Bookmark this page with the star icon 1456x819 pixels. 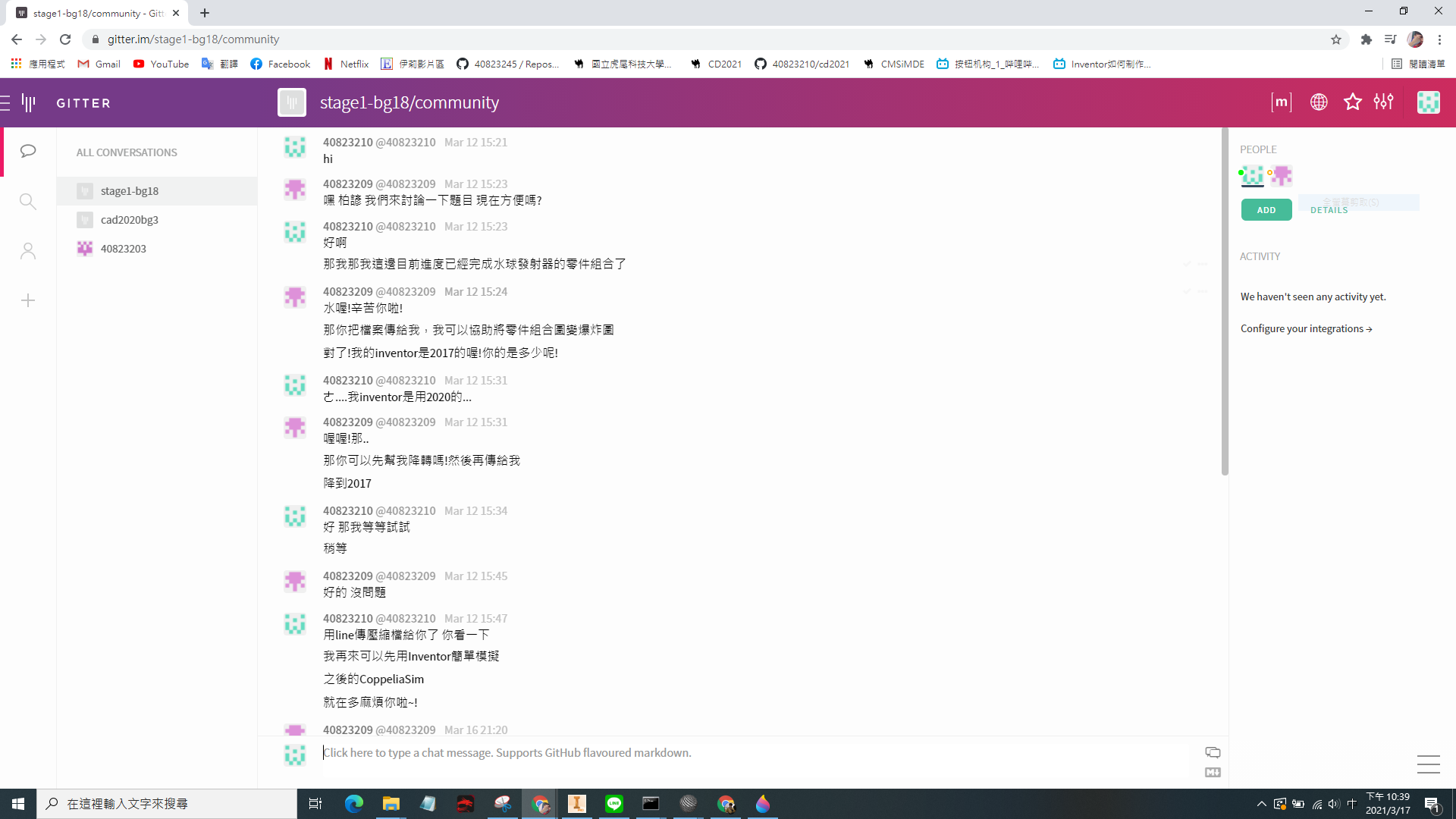pyautogui.click(x=1336, y=39)
